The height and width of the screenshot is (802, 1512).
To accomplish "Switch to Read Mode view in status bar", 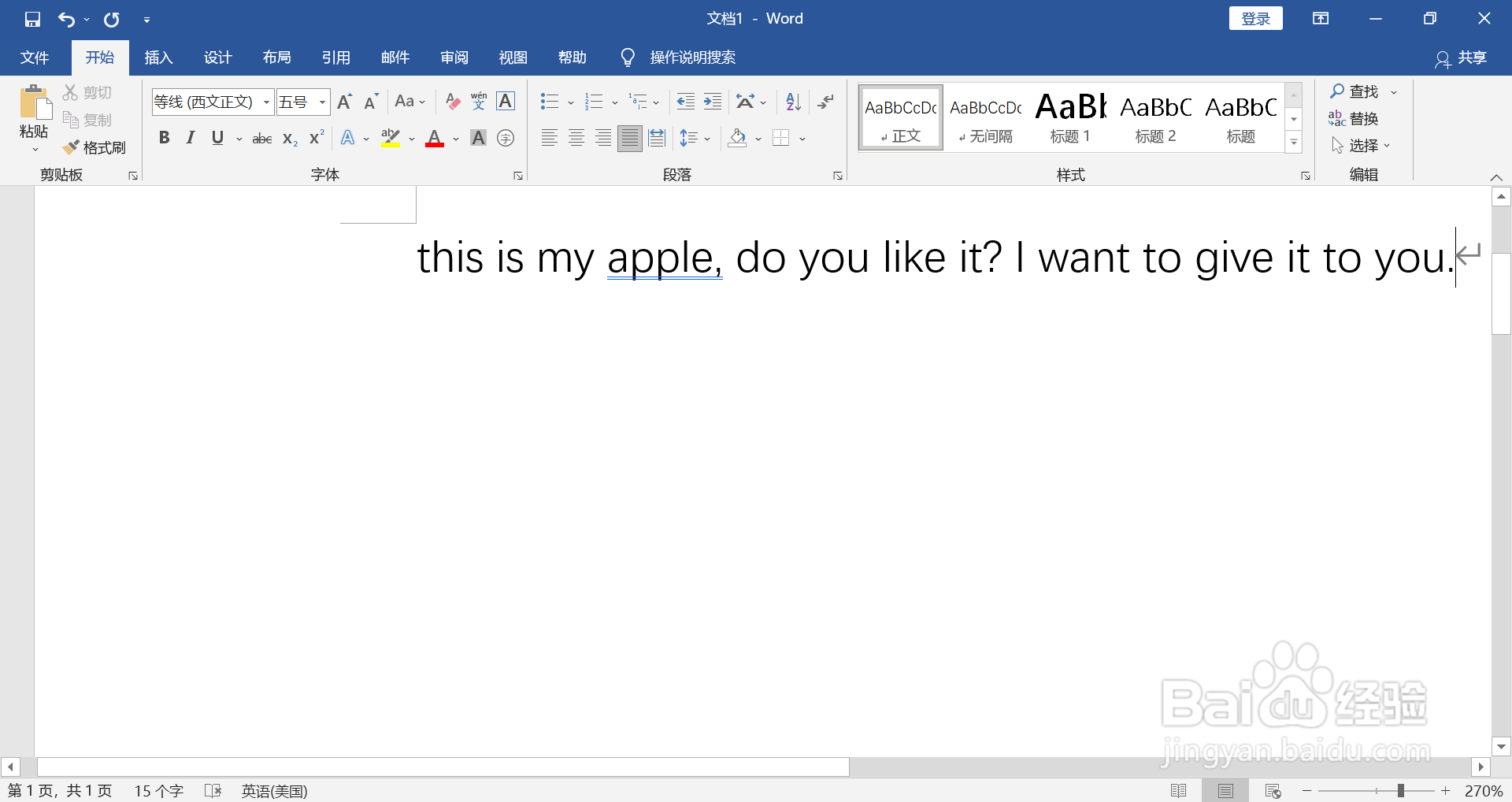I will [1179, 790].
